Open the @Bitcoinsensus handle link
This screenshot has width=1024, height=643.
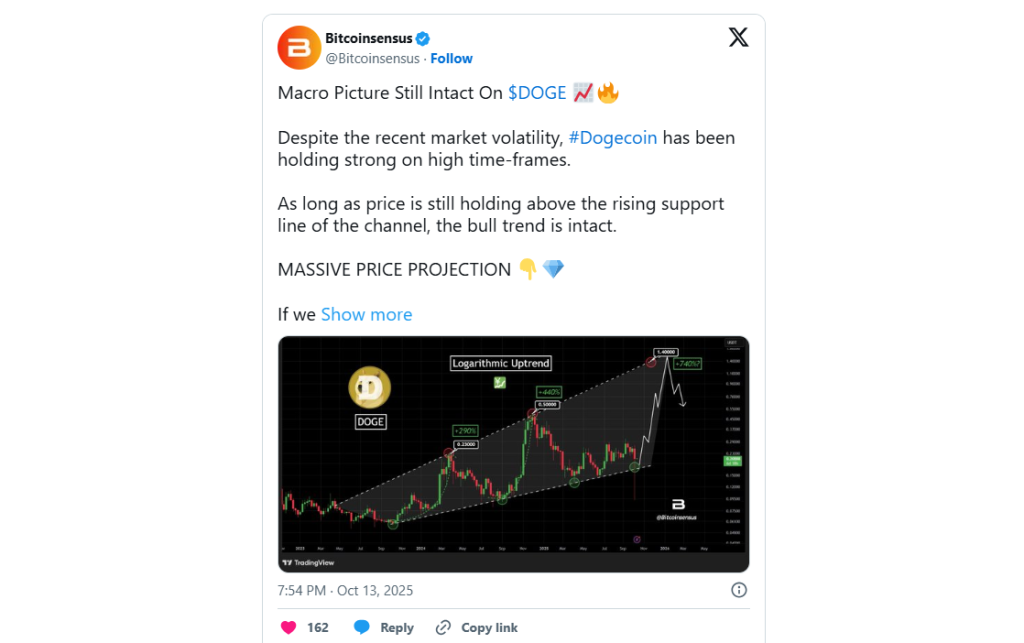pyautogui.click(x=373, y=59)
